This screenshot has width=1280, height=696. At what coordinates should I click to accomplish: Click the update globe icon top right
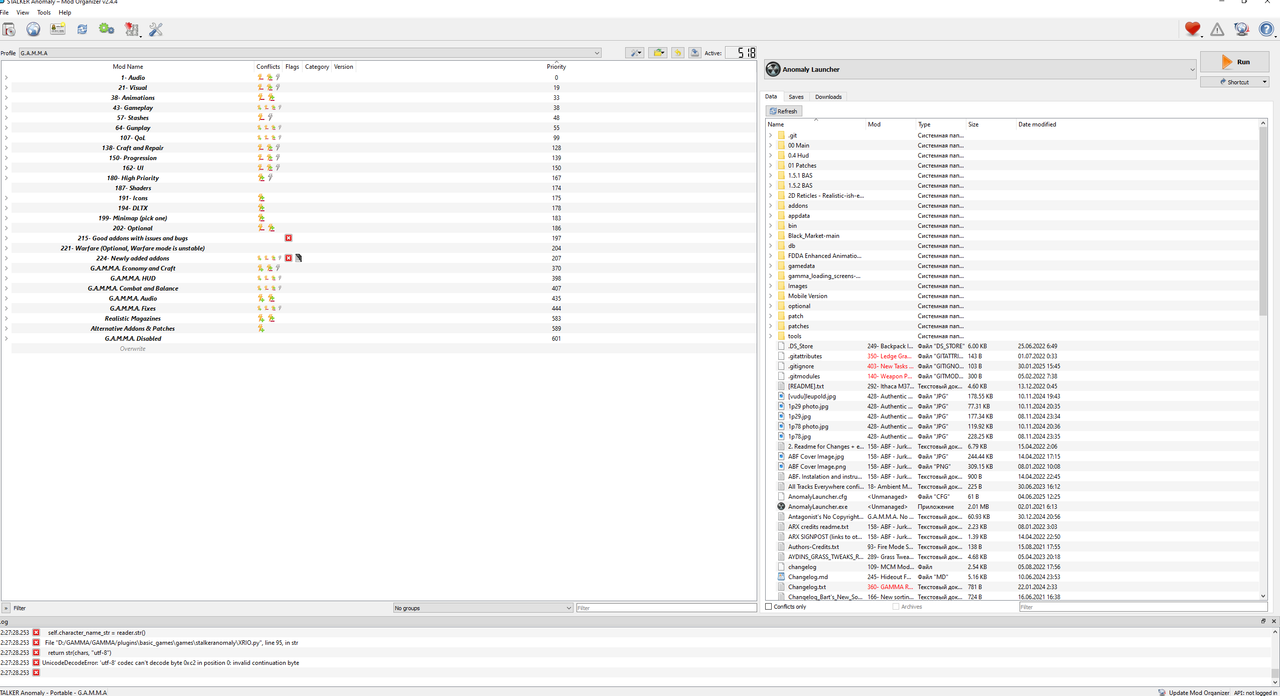1242,30
